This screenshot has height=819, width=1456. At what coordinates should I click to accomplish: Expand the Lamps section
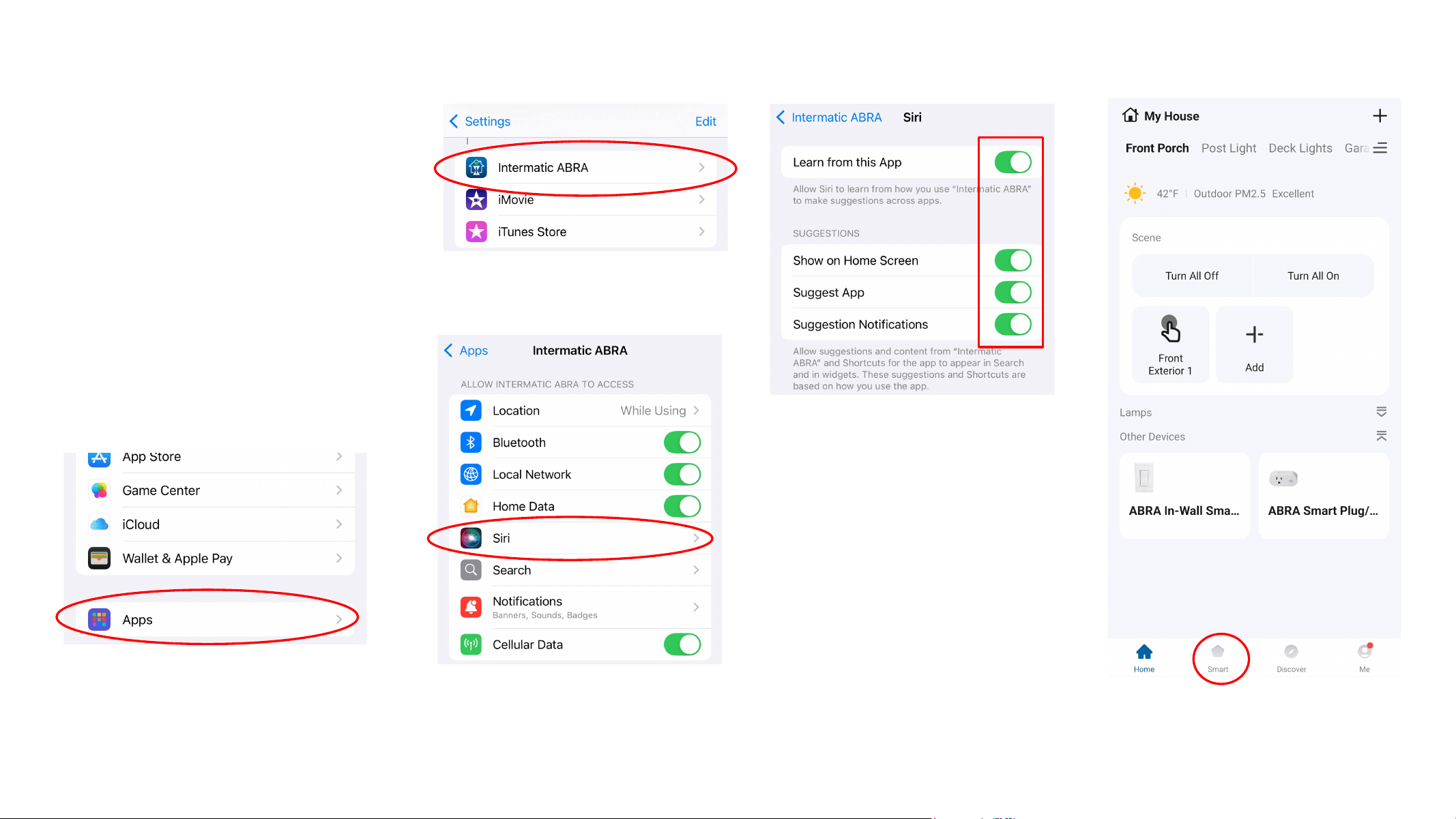(x=1382, y=412)
